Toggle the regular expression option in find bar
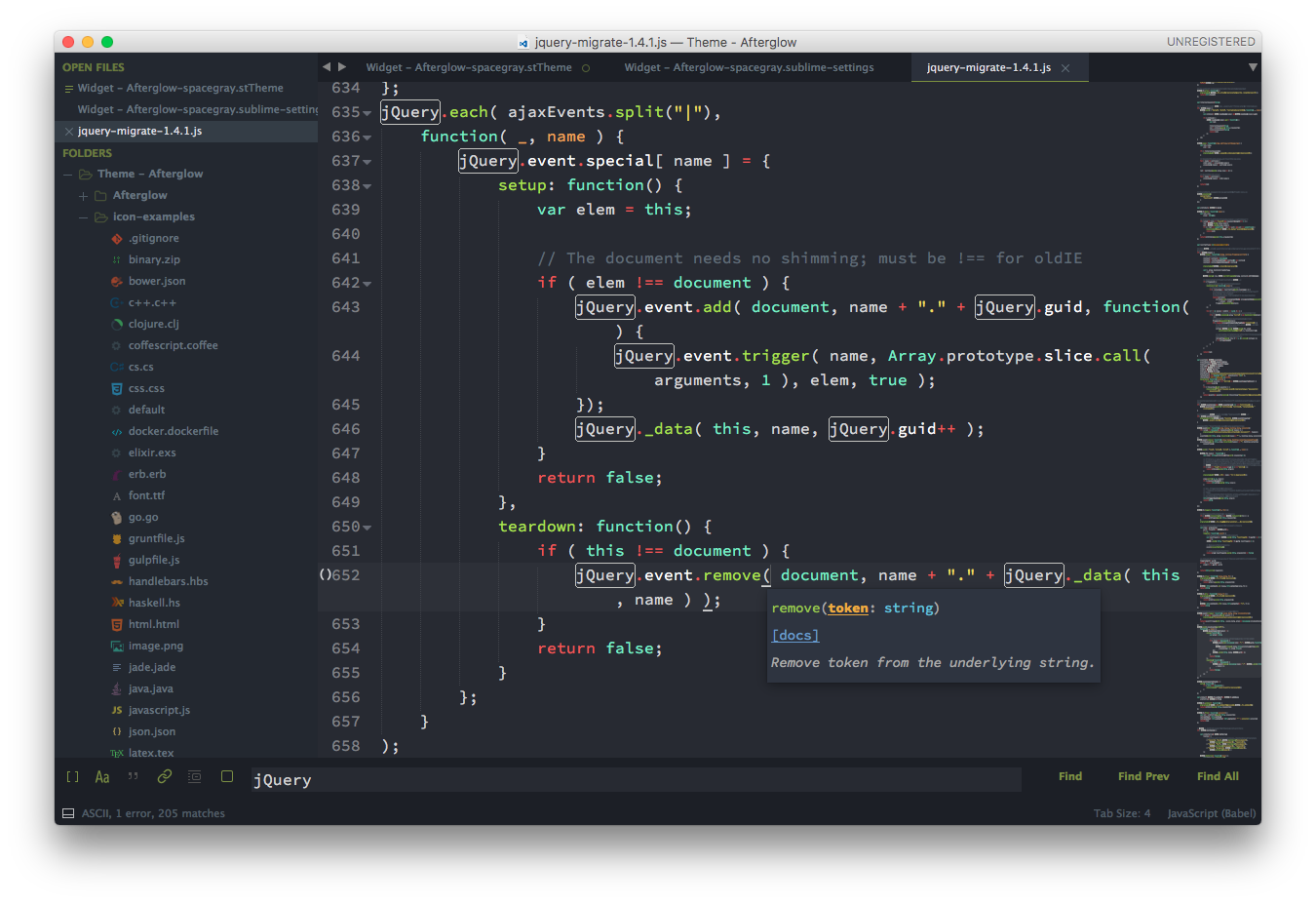This screenshot has height=903, width=1316. point(72,777)
